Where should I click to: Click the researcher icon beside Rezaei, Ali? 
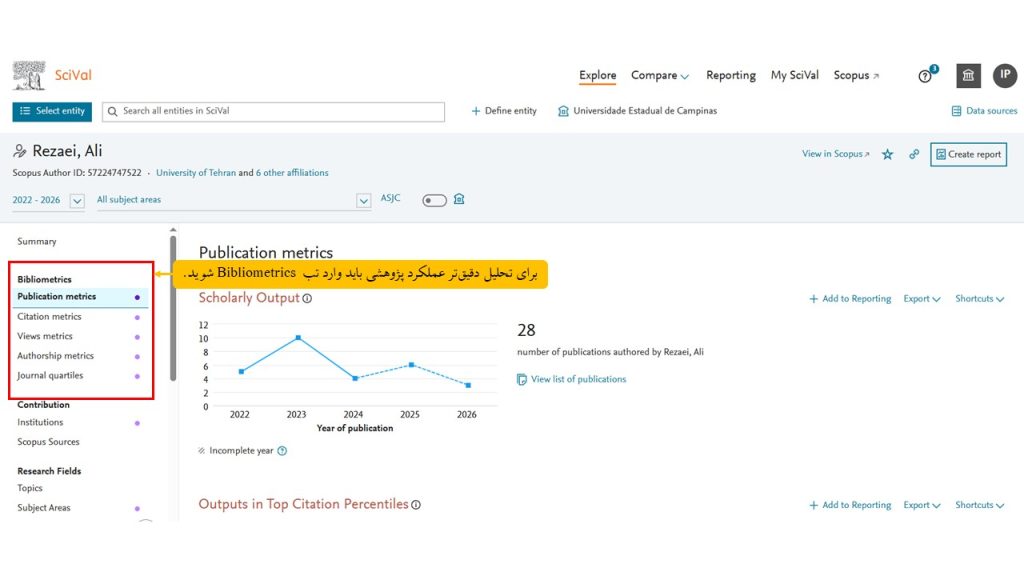point(20,152)
